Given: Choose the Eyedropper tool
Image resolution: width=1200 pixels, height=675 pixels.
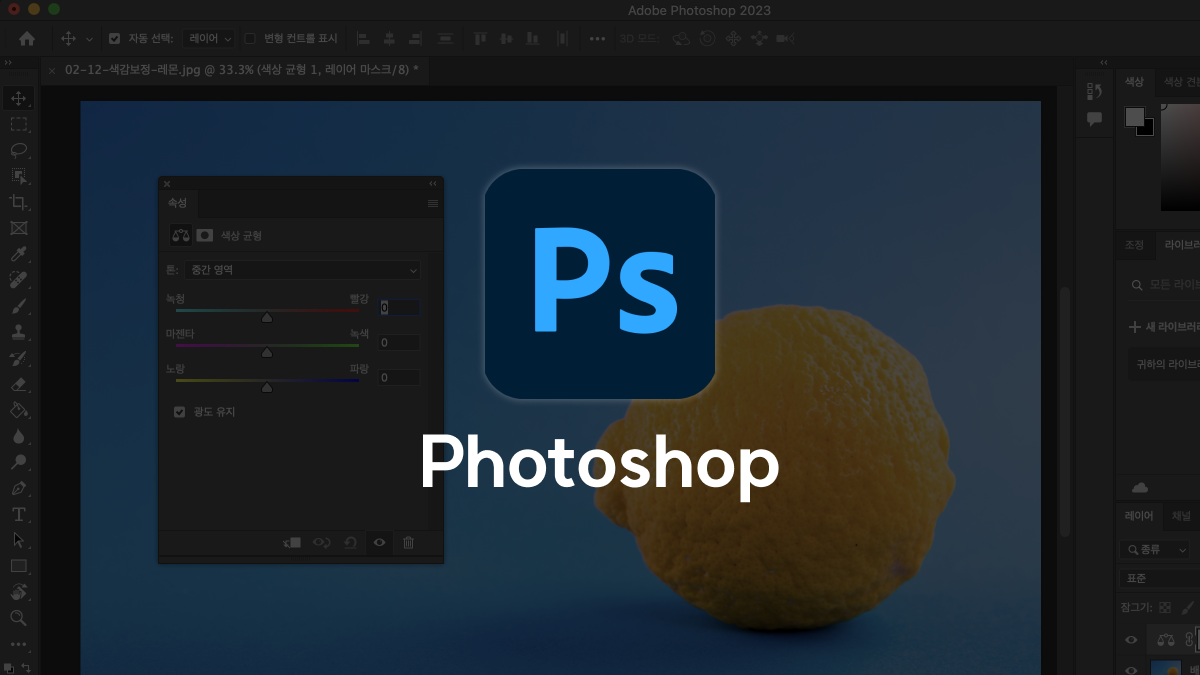Looking at the screenshot, I should (x=18, y=254).
